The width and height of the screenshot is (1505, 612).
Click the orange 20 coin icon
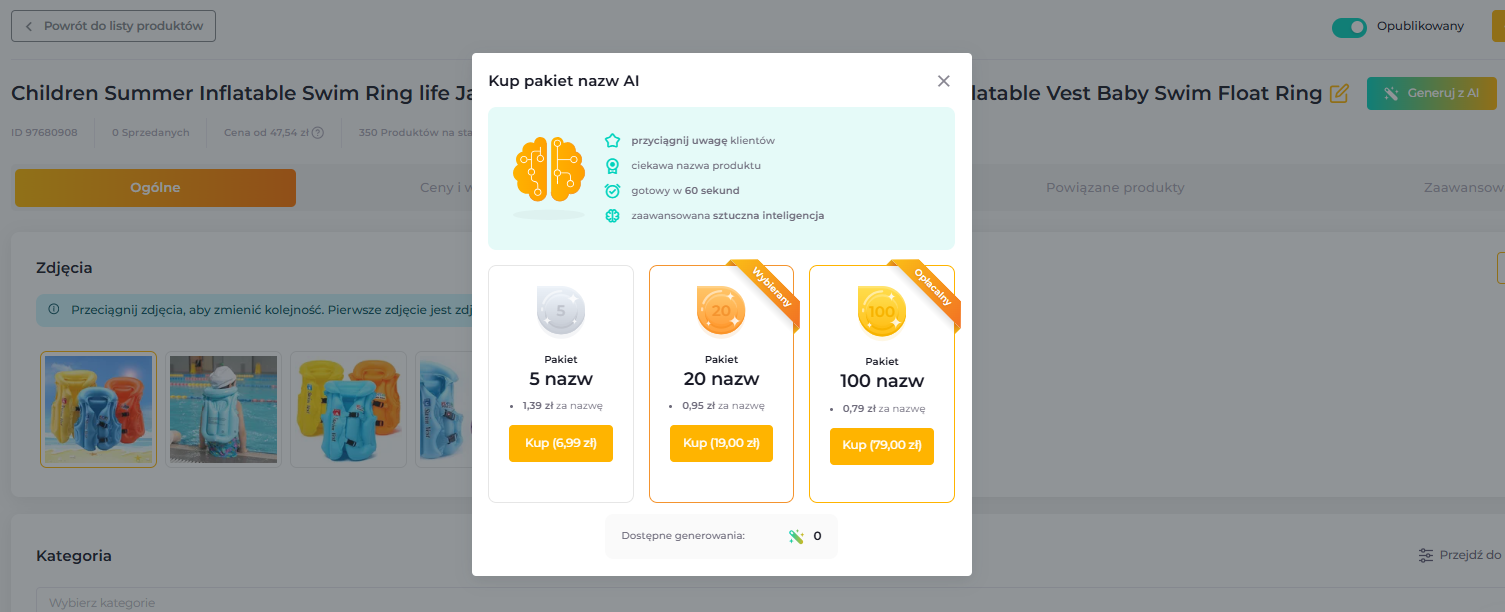721,311
